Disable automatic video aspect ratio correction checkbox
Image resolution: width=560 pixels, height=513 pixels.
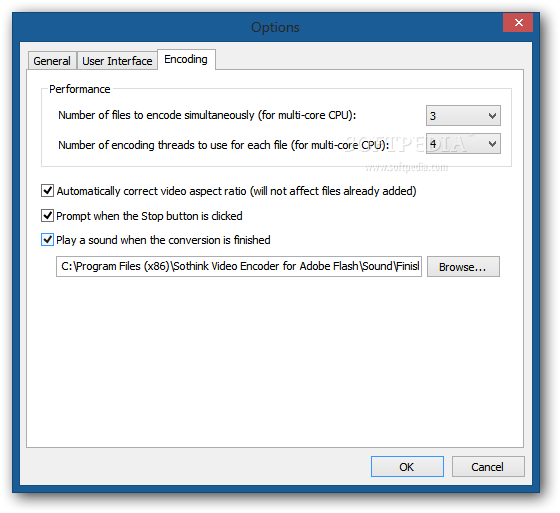coord(48,191)
